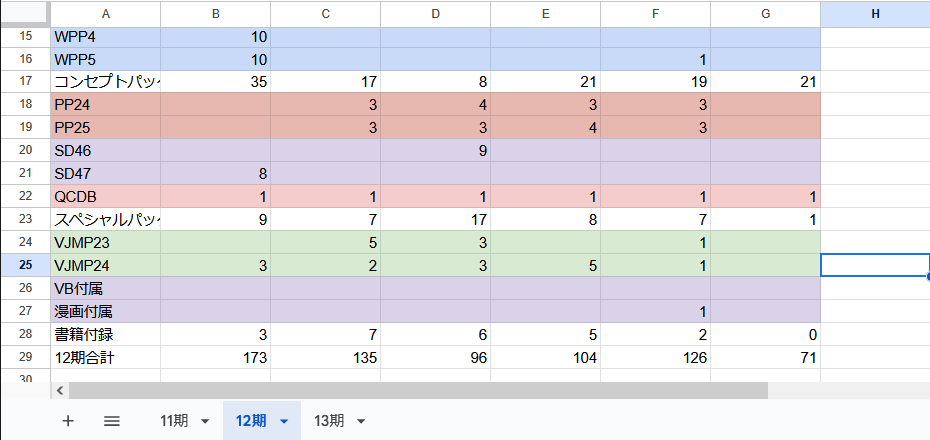Expand the 12期 tab options arrow

point(284,421)
